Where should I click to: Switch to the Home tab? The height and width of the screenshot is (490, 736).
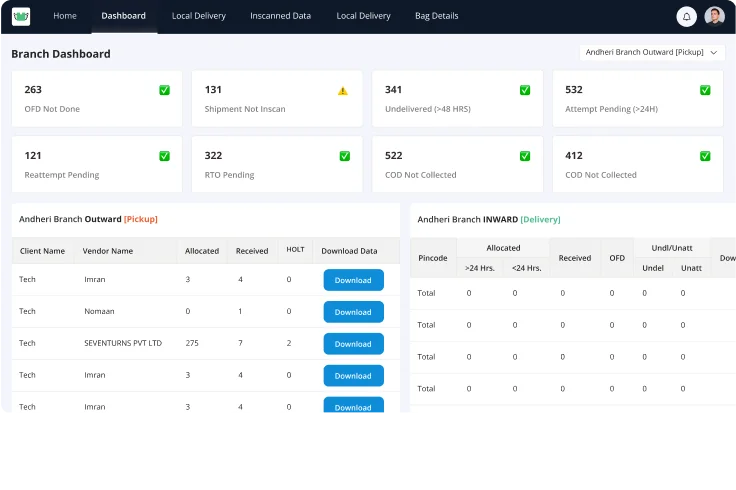(64, 16)
